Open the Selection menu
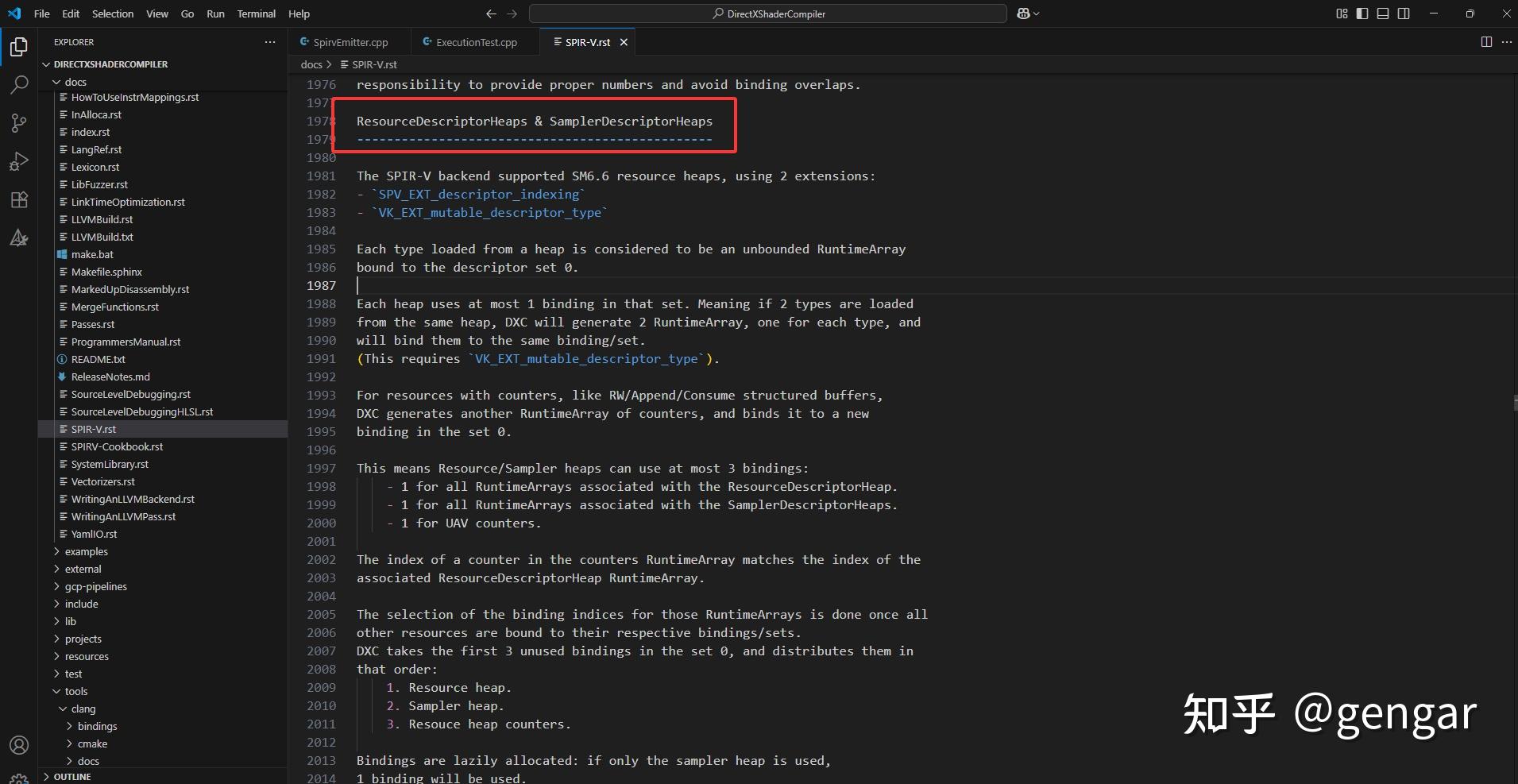This screenshot has width=1518, height=784. coord(113,14)
